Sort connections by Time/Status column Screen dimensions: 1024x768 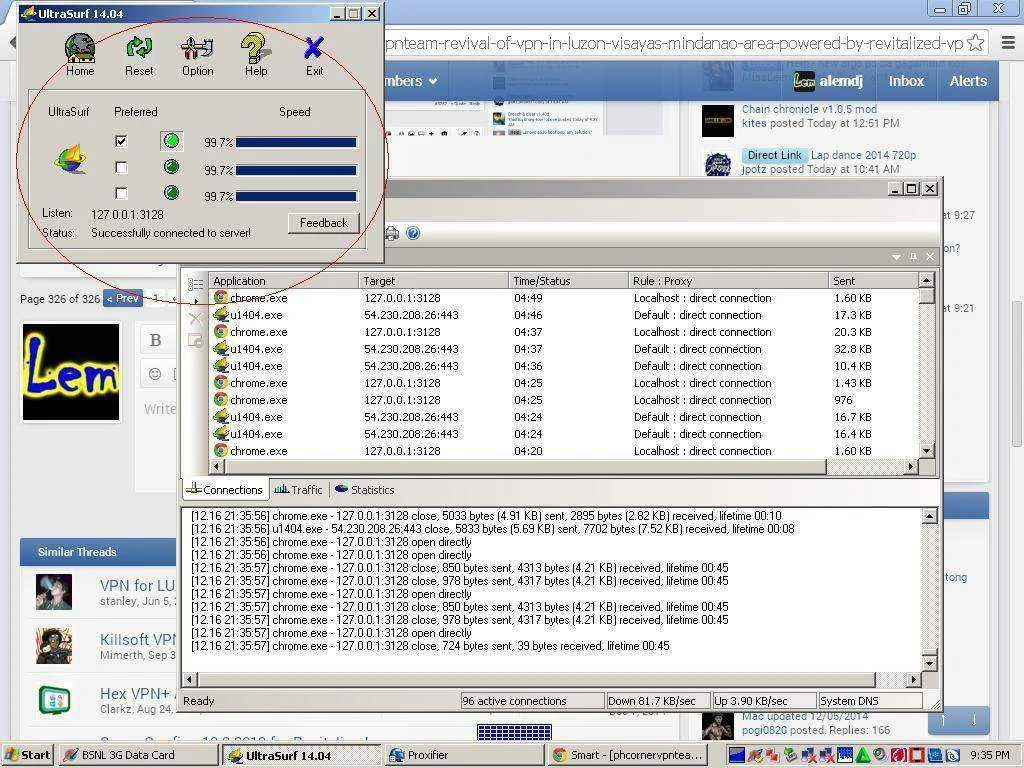pos(568,281)
